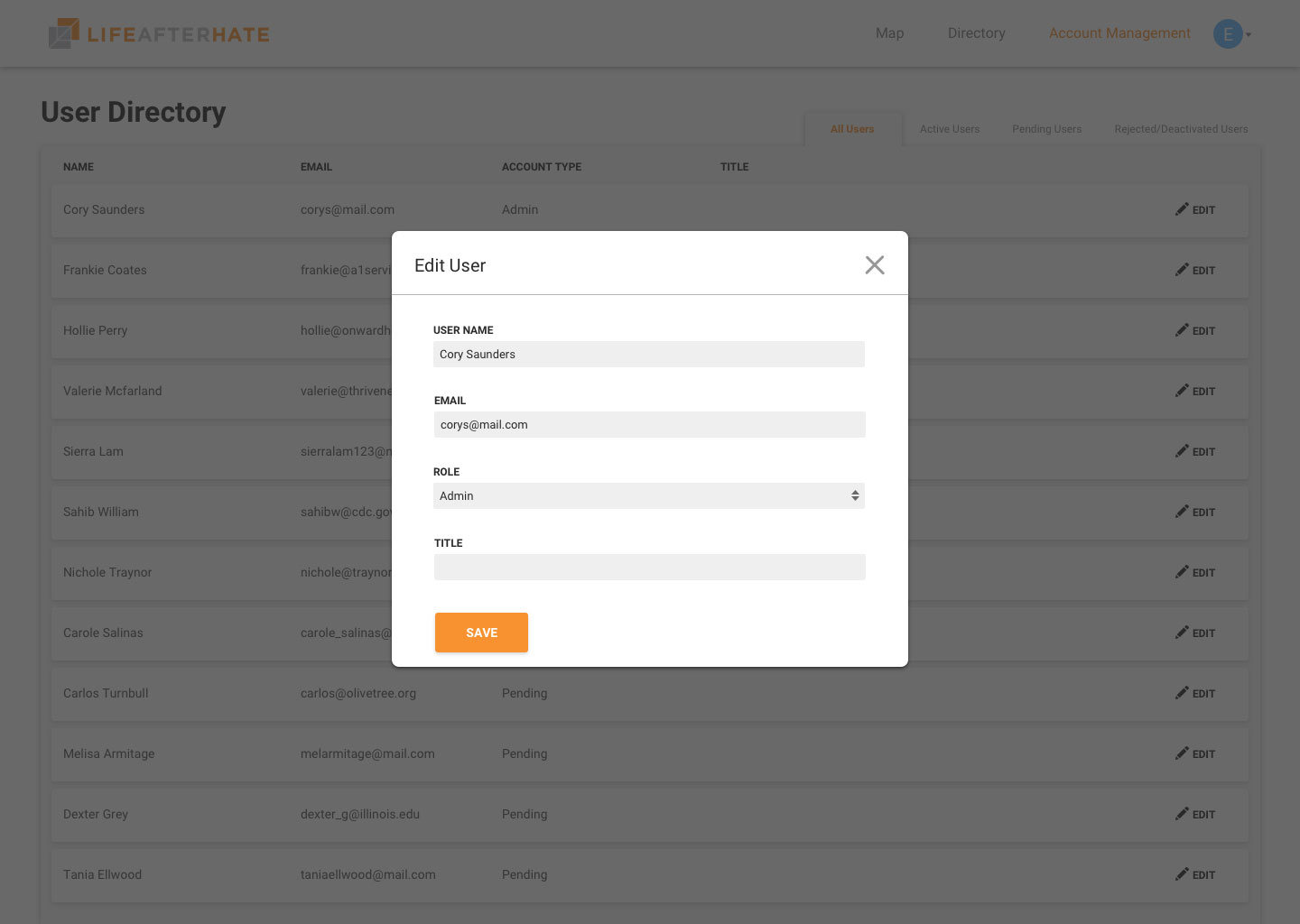Click the Admin account type cell
This screenshot has width=1300, height=924.
tap(520, 209)
